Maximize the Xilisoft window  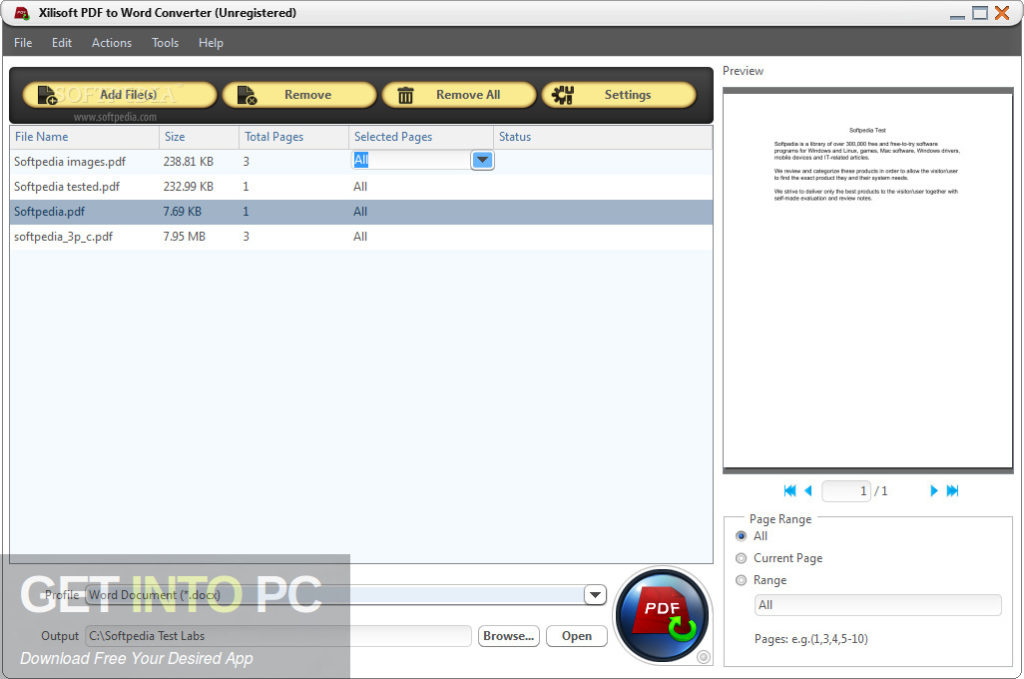pyautogui.click(x=980, y=13)
